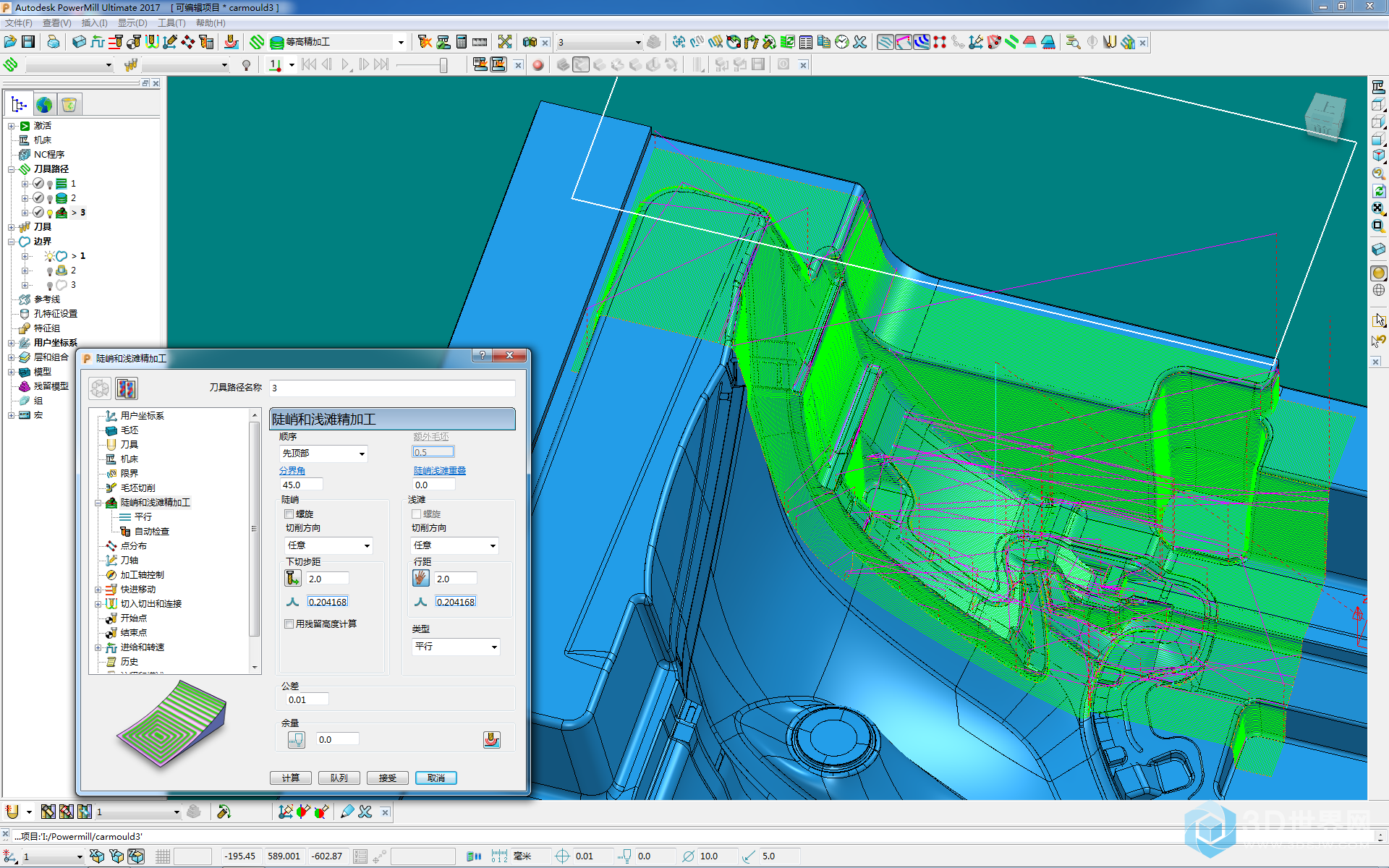Select shaded view icon in right toolbar
The height and width of the screenshot is (868, 1389).
coord(1379,273)
